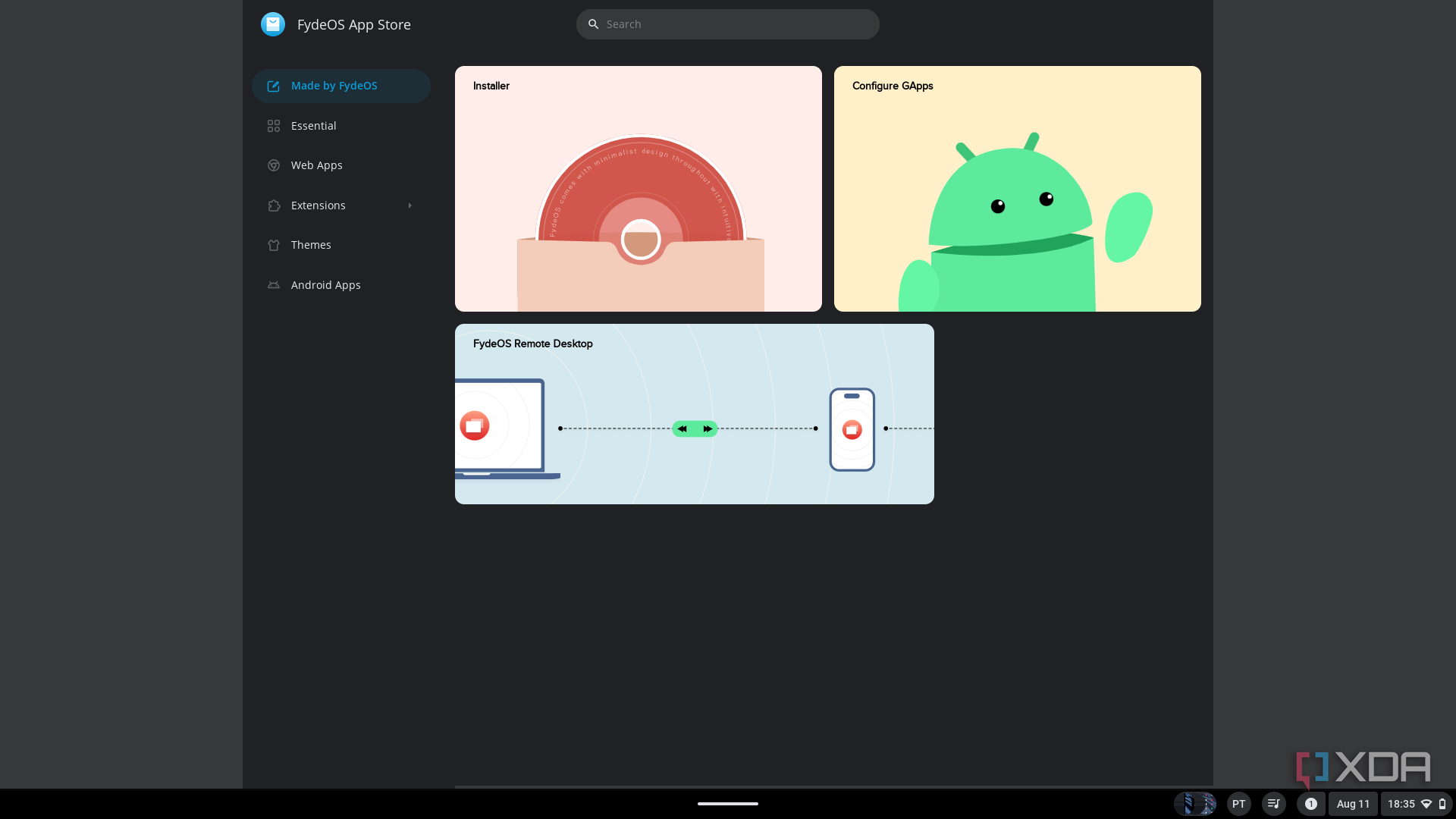Viewport: 1456px width, 819px height.
Task: Open the Essential category
Action: pos(313,126)
